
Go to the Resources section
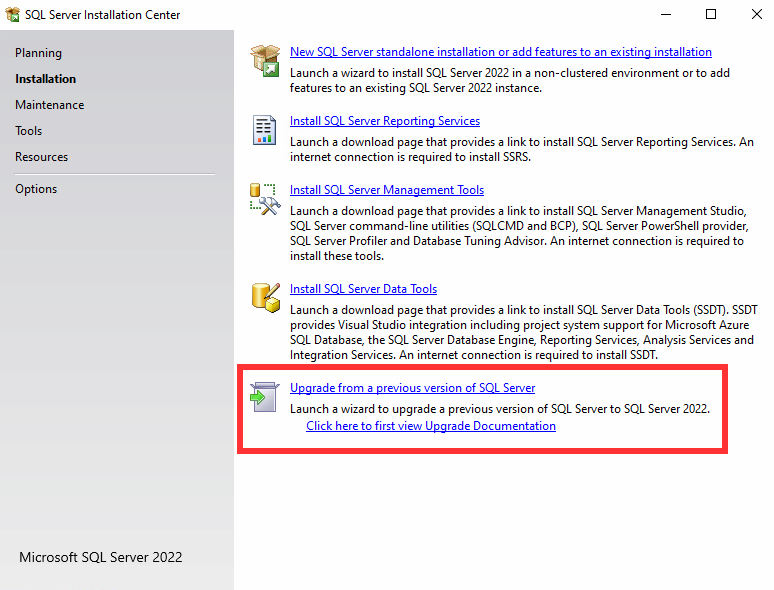[x=41, y=157]
